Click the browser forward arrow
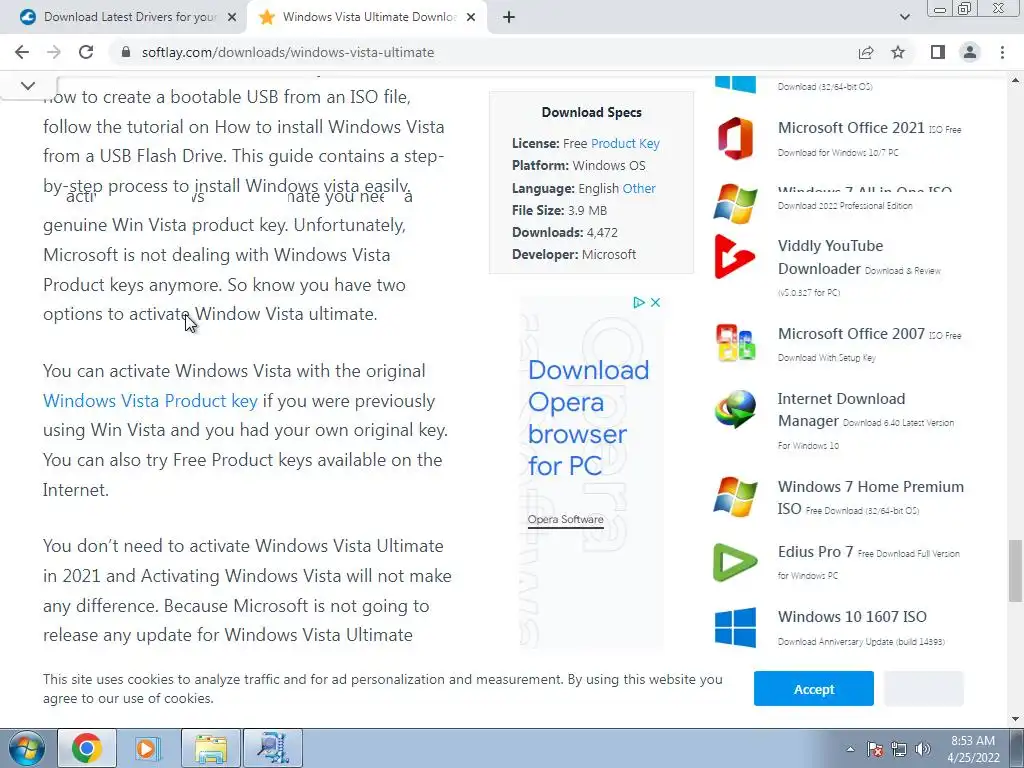Screen dimensions: 1024x768 coord(54,52)
